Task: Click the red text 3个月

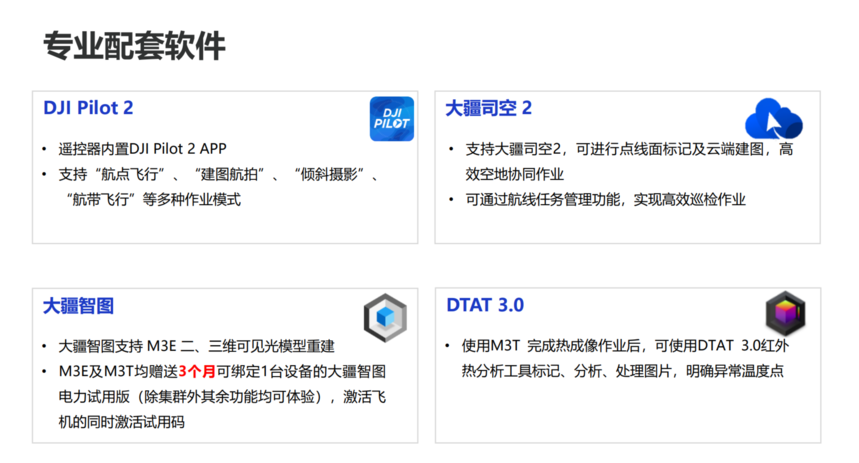Action: pyautogui.click(x=197, y=371)
